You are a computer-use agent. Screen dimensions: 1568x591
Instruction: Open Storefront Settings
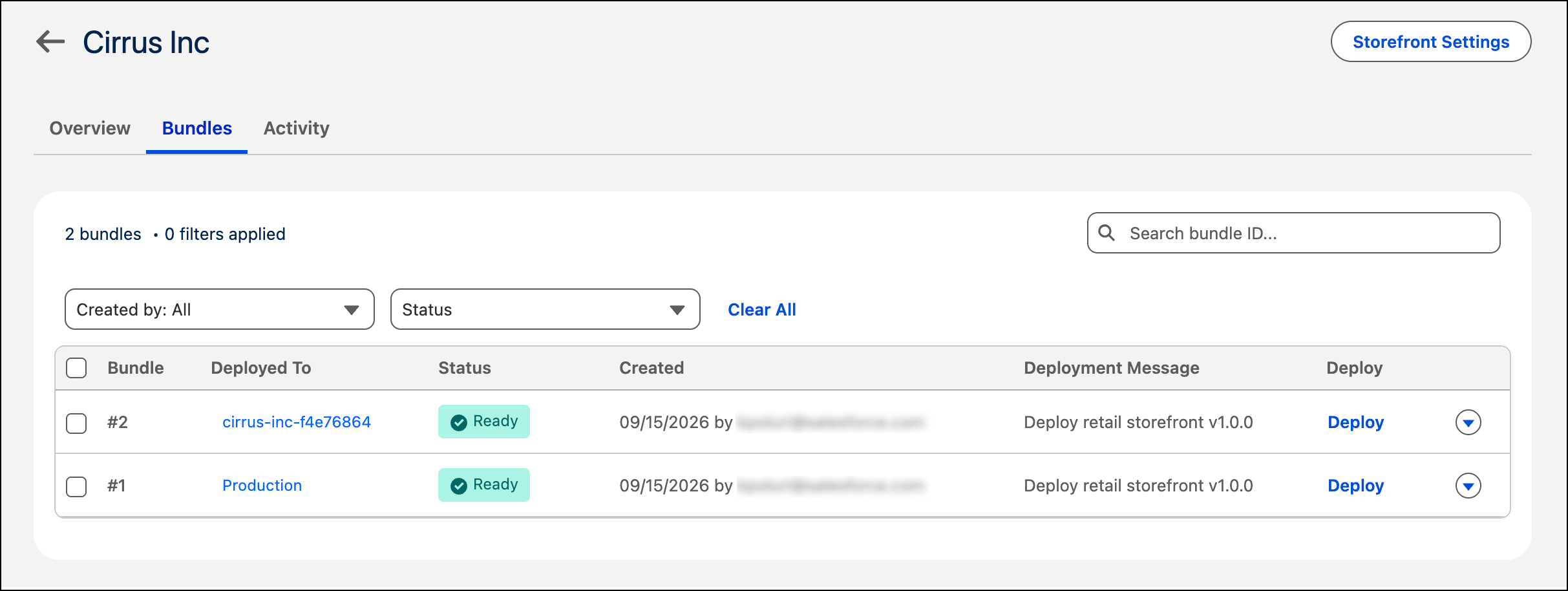click(x=1431, y=41)
